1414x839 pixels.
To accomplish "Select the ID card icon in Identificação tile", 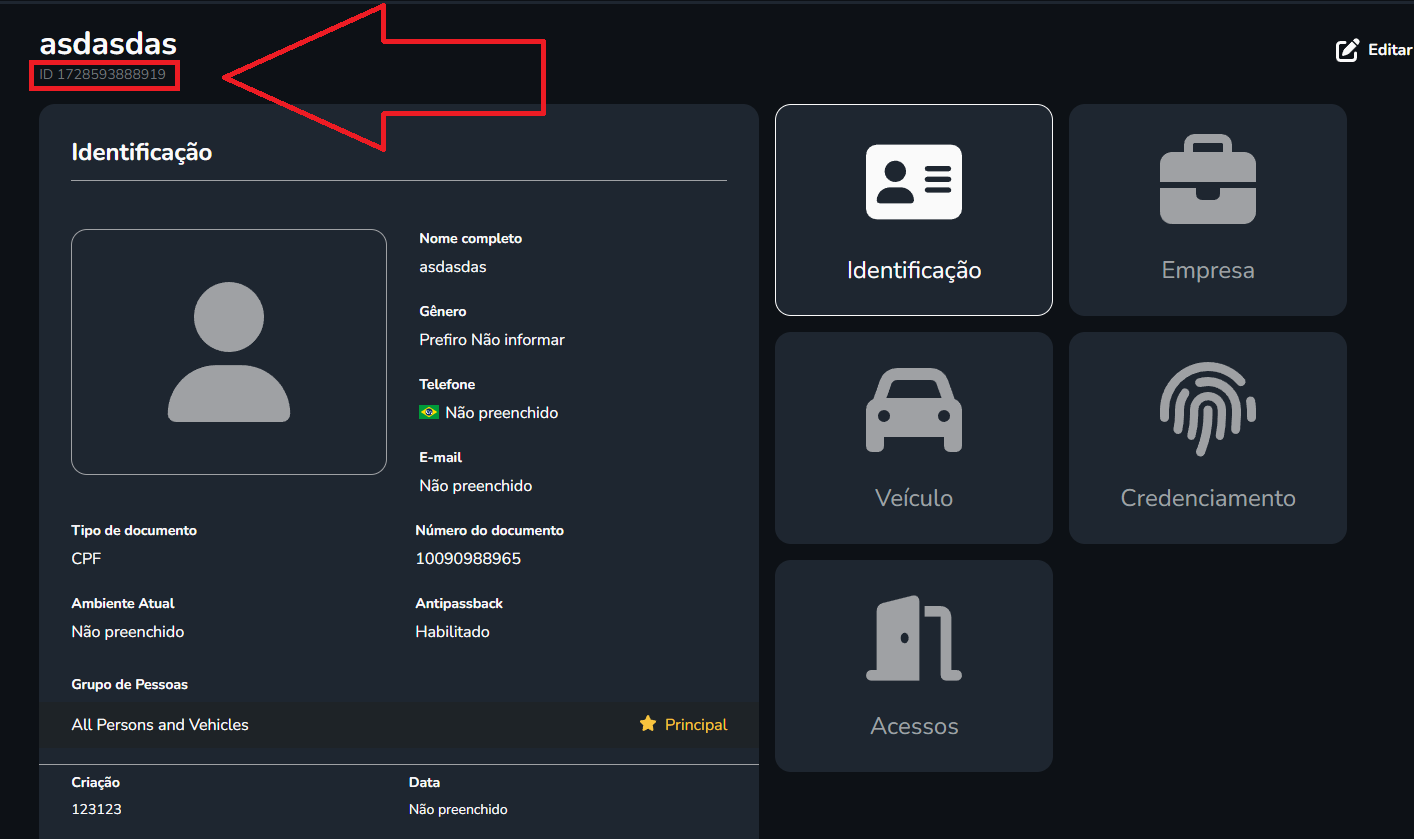I will [x=914, y=182].
